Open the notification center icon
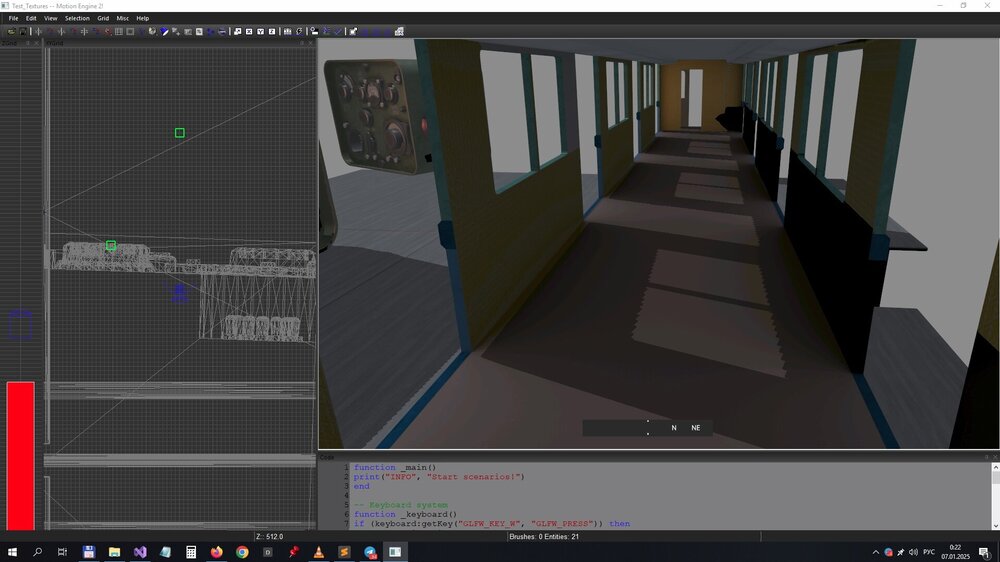 (x=985, y=552)
